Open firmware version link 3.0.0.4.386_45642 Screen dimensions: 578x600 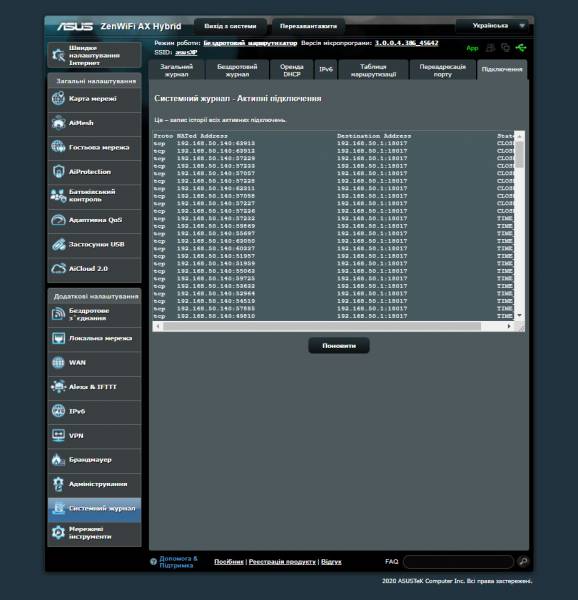point(406,43)
